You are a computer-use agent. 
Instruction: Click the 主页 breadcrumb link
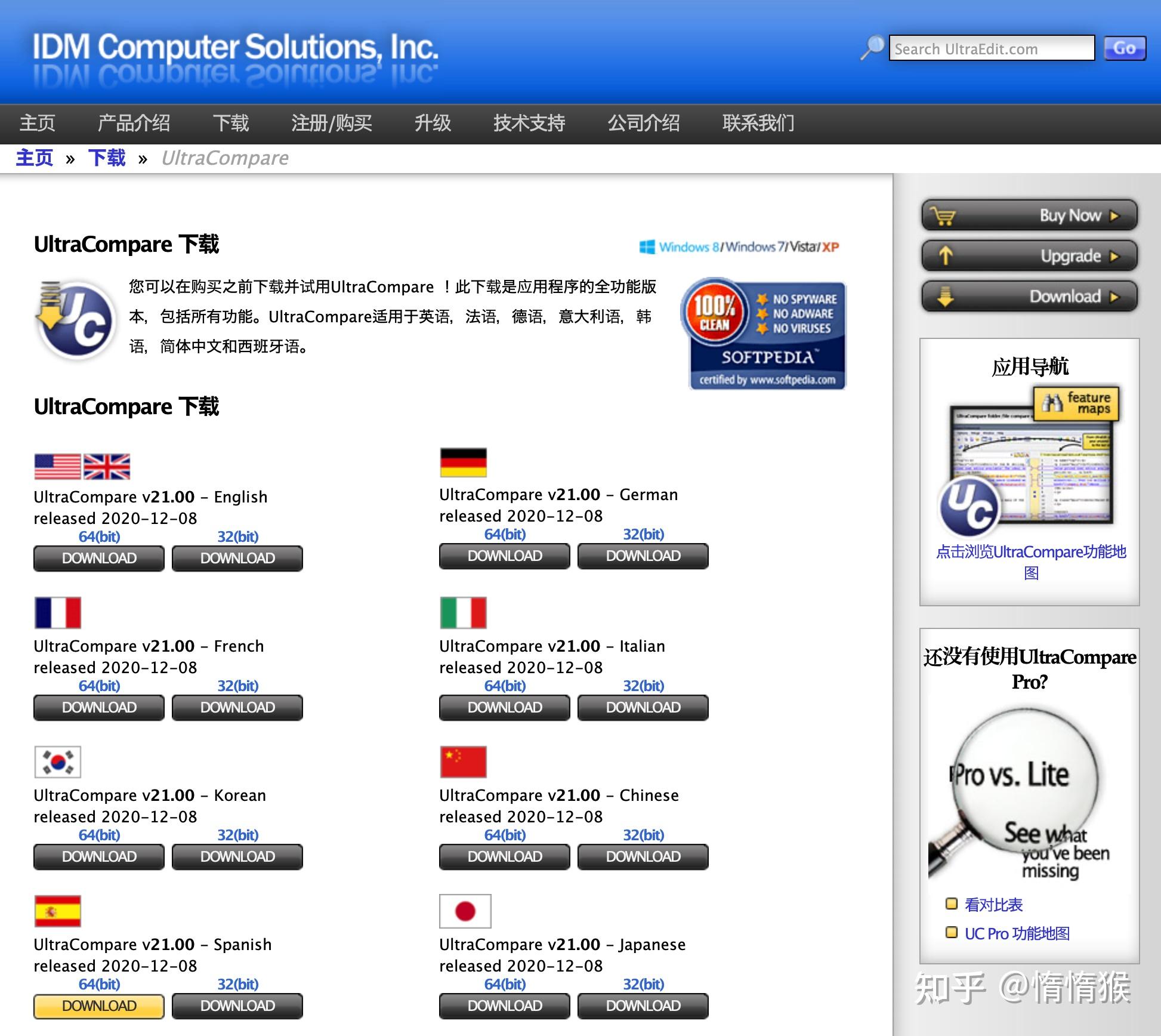[34, 158]
